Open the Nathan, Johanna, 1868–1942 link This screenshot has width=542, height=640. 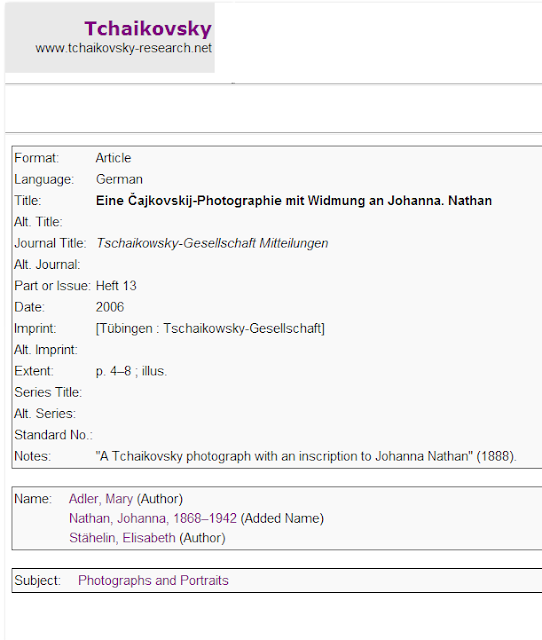(153, 518)
